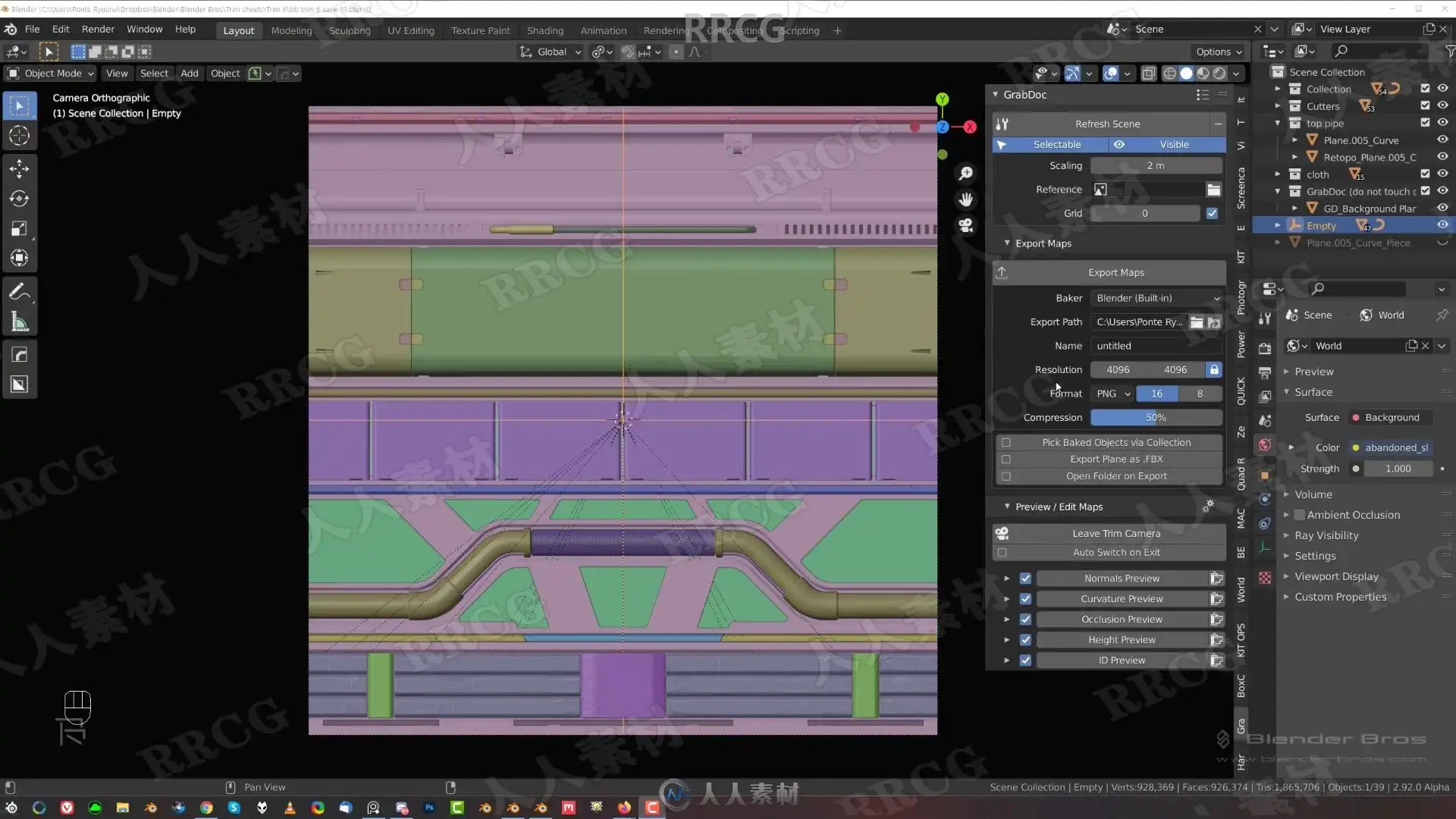Select the Rotate tool in toolbar

[19, 199]
